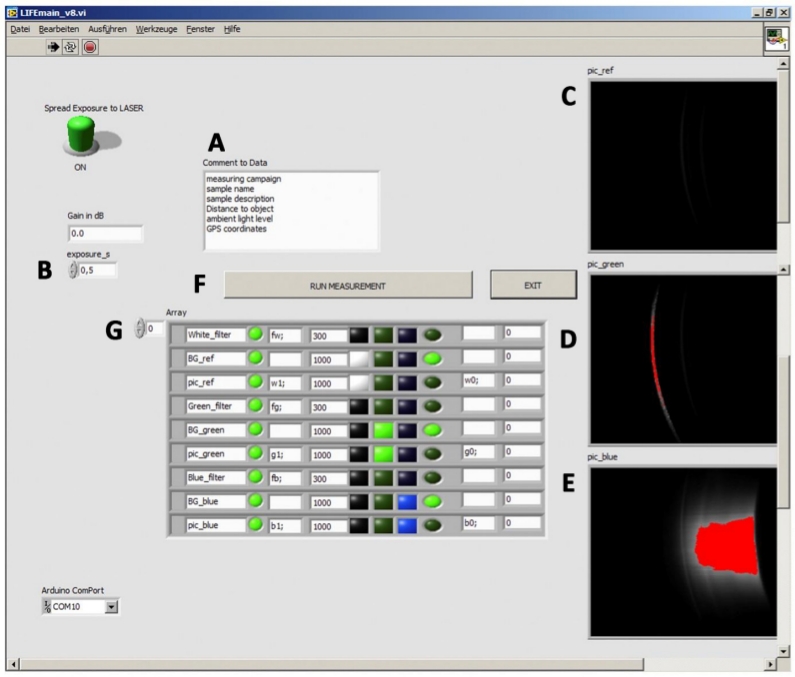Toggle the green LED in BG_green row
Screen dimensions: 795x677
point(256,429)
